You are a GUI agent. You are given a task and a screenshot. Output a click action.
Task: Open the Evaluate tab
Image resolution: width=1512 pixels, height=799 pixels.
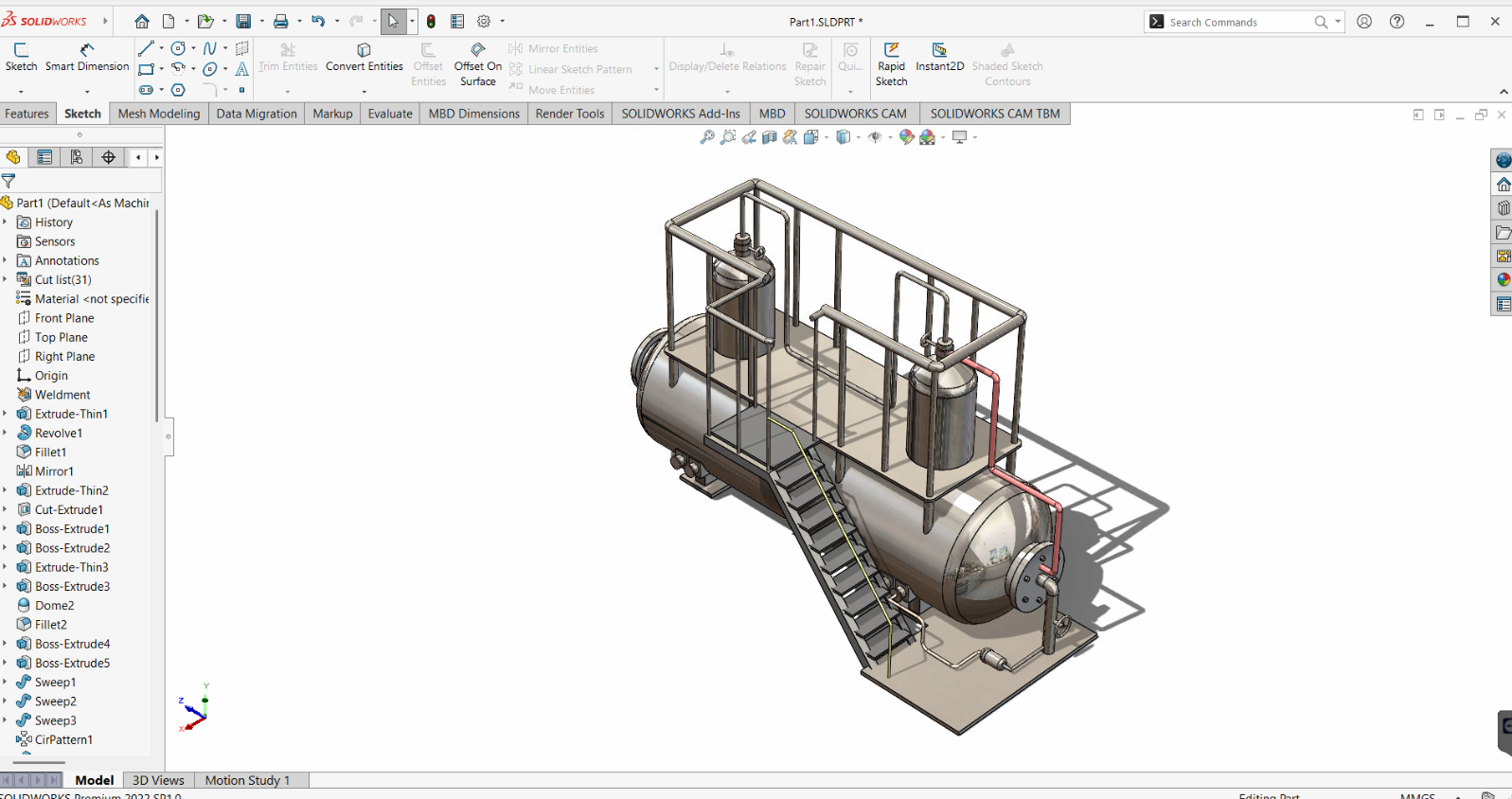click(x=389, y=114)
